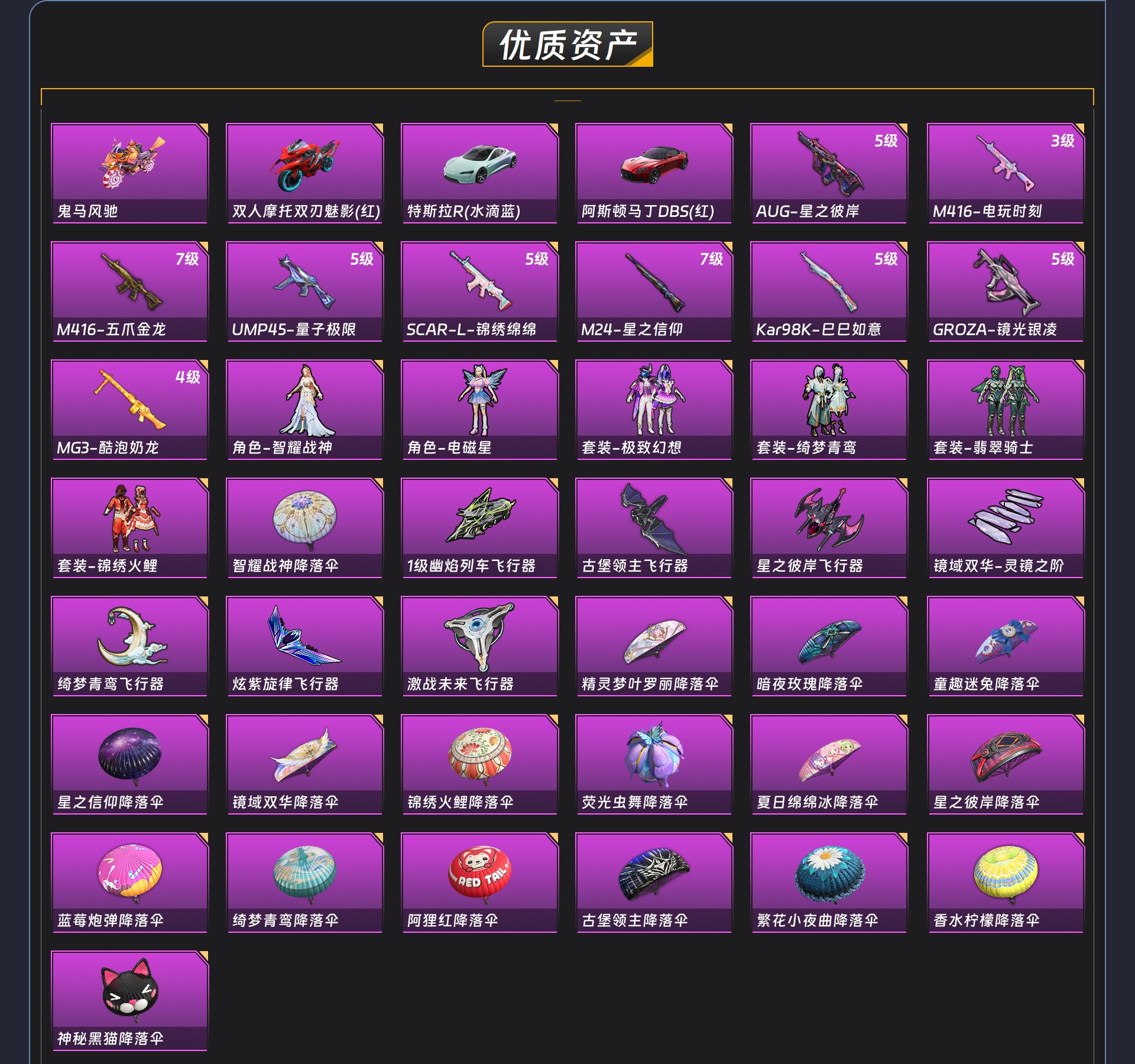Select the MG3-酷泡奶龙 golden gun
Image resolution: width=1135 pixels, height=1064 pixels.
(130, 410)
